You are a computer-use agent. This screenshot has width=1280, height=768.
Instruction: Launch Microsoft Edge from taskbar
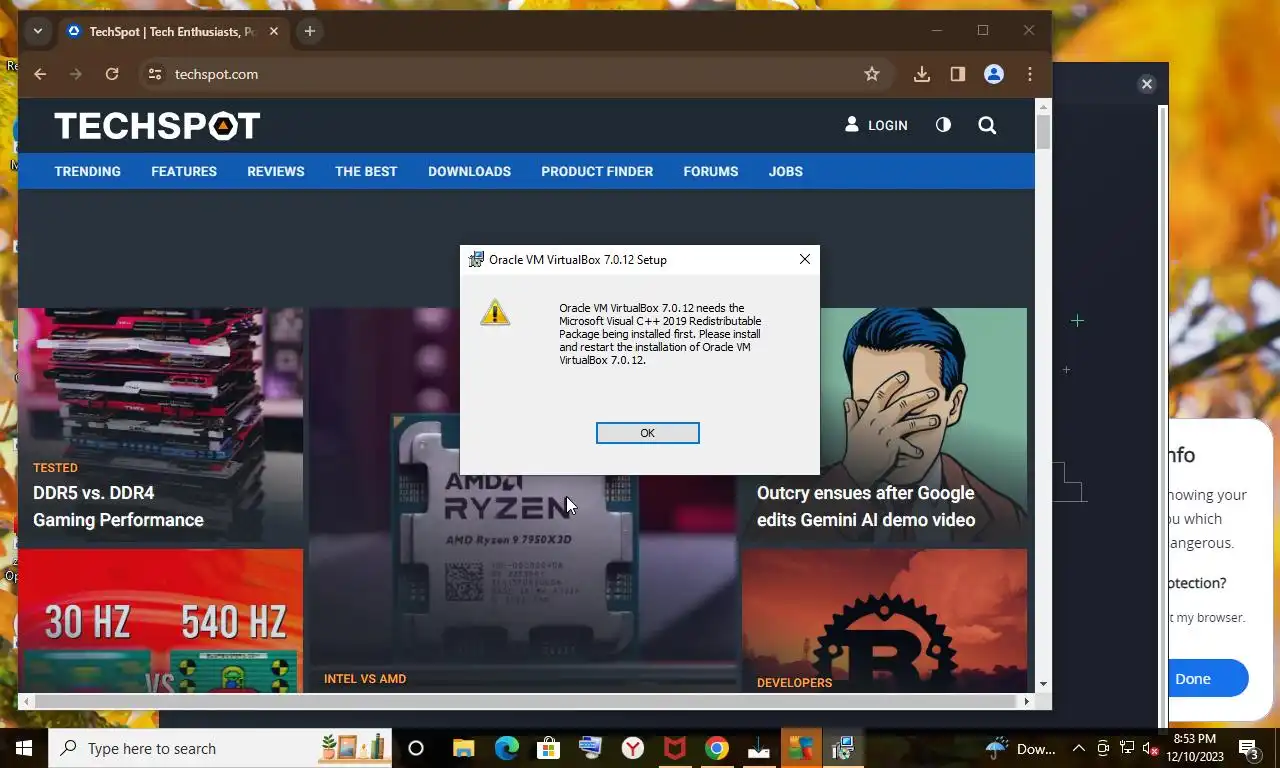click(505, 748)
